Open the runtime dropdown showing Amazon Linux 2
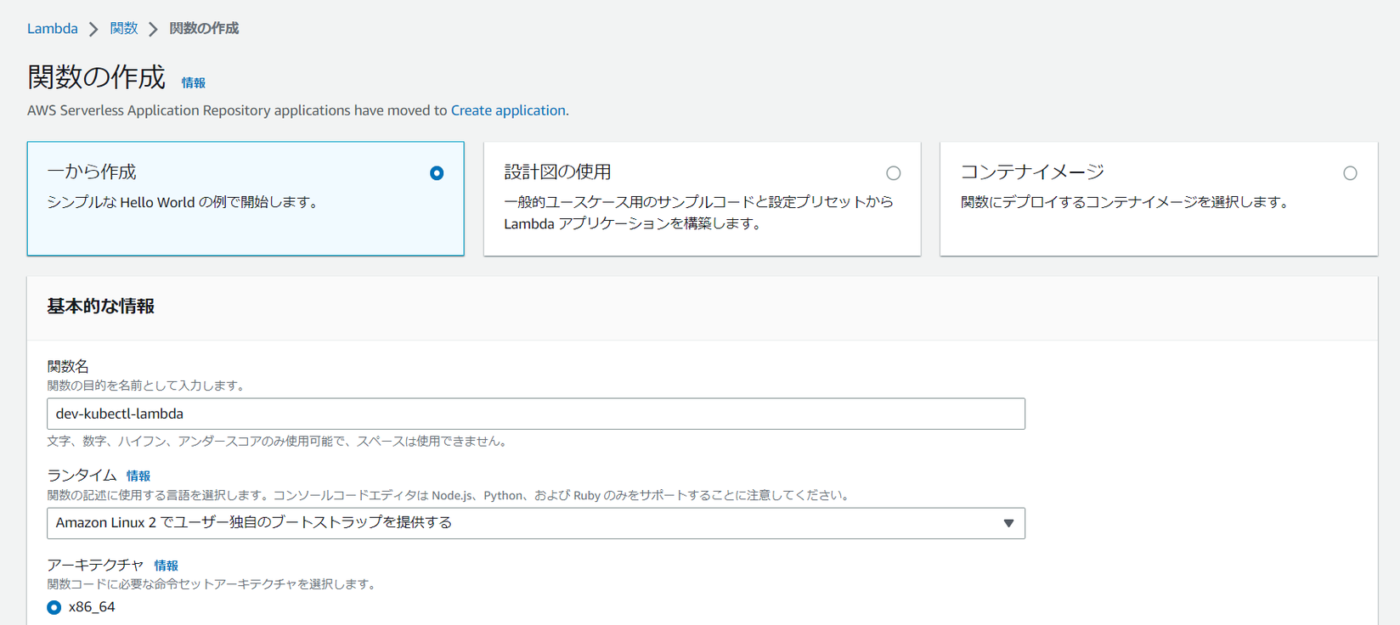 point(535,523)
